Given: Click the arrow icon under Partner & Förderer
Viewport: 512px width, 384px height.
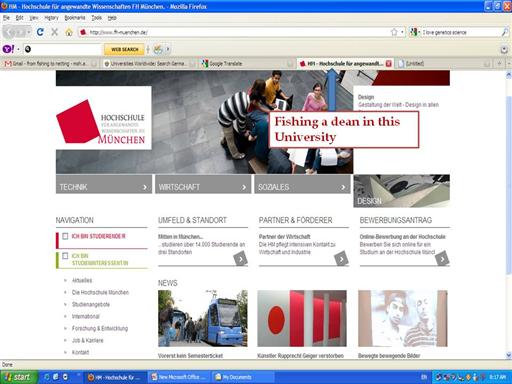Looking at the screenshot, I should (x=341, y=259).
